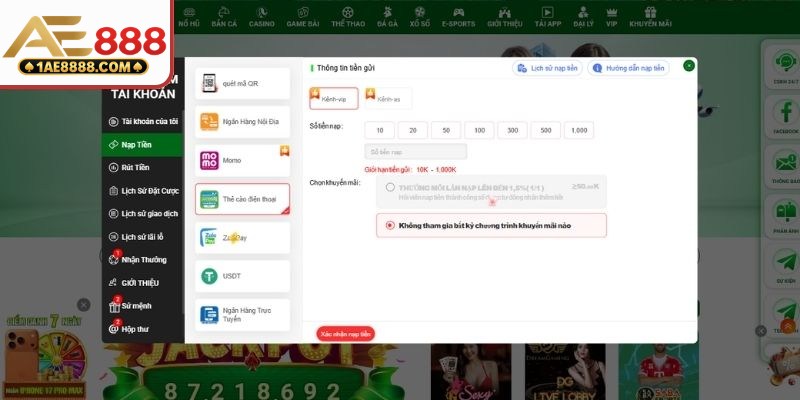Choose the 500 deposit amount
Image resolution: width=800 pixels, height=400 pixels.
546,130
